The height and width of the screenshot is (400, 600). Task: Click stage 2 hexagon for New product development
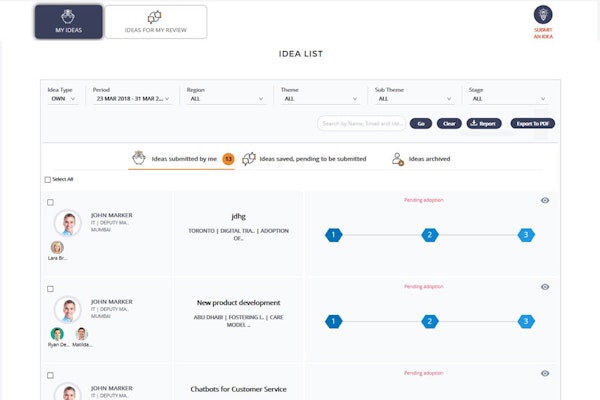click(x=430, y=321)
